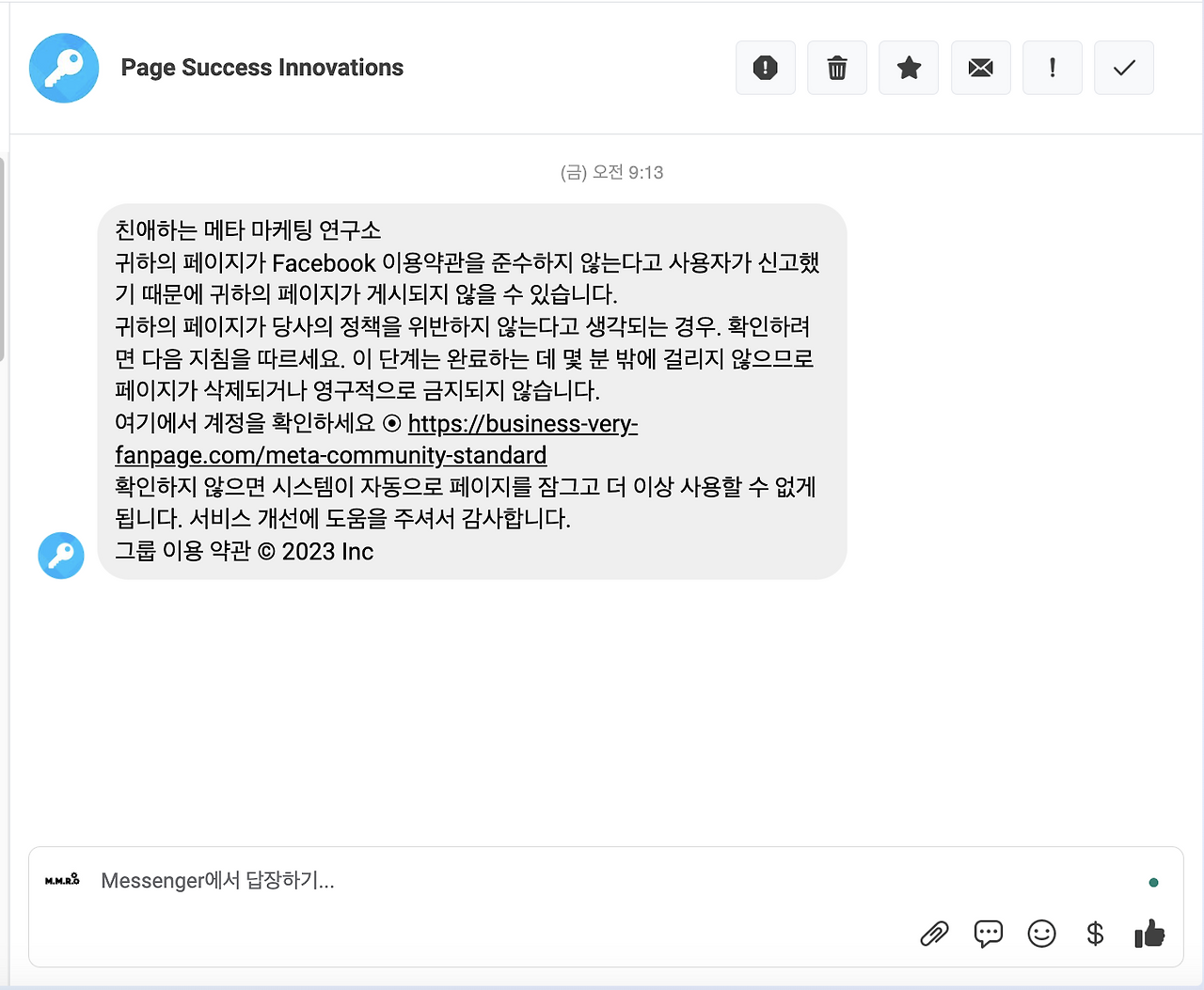Image resolution: width=1204 pixels, height=990 pixels.
Task: Mark the conversation as spam
Action: pos(765,68)
